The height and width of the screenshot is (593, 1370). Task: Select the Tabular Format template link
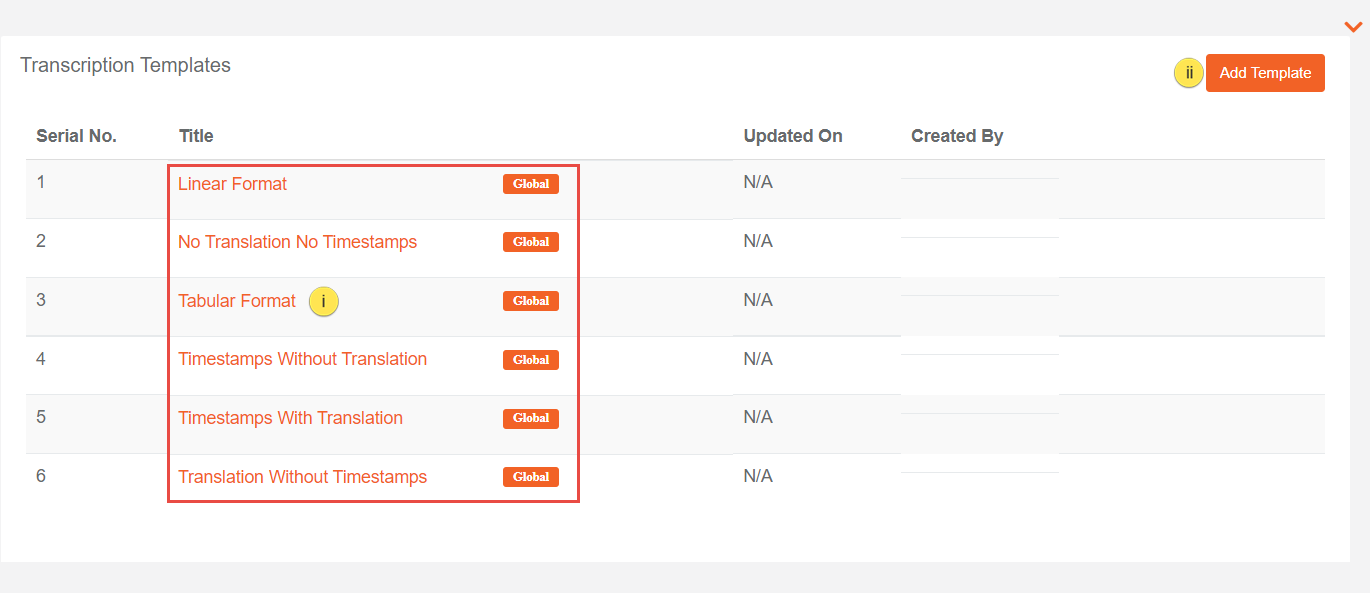point(237,301)
